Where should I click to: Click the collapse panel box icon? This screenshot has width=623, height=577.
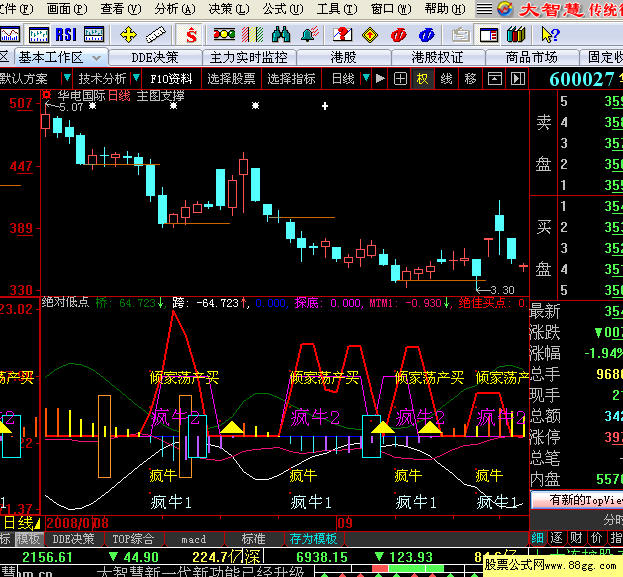494,79
